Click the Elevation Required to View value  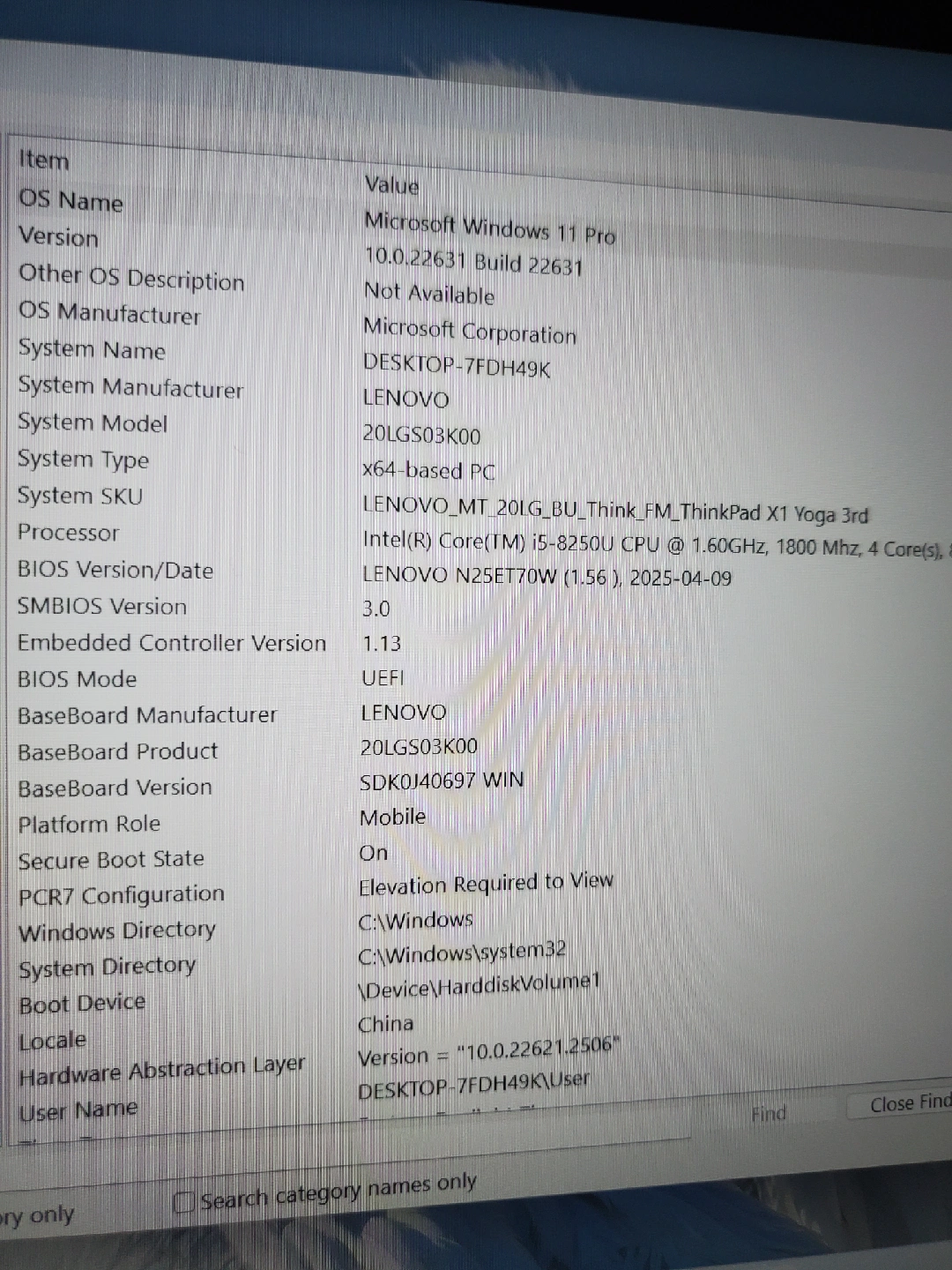coord(485,884)
